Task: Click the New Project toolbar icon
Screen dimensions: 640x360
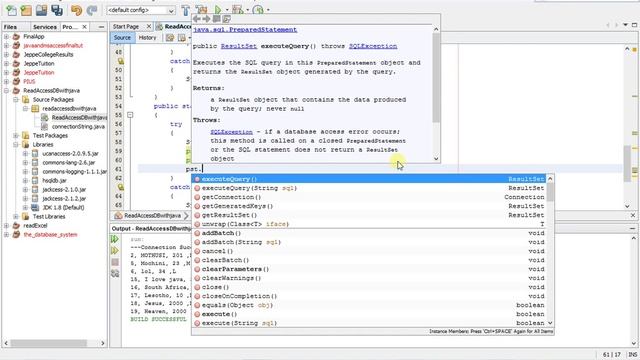Action: click(x=26, y=10)
